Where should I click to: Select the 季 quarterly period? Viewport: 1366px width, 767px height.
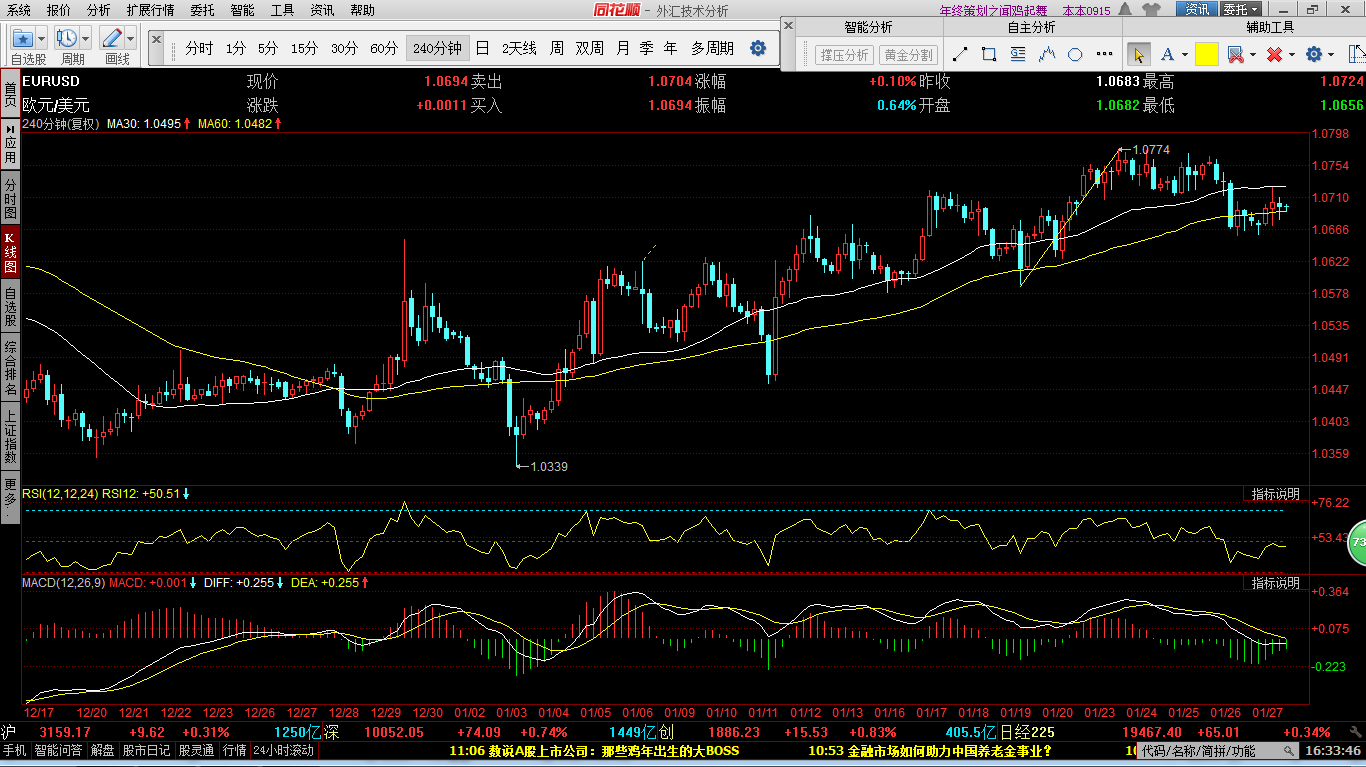point(647,48)
